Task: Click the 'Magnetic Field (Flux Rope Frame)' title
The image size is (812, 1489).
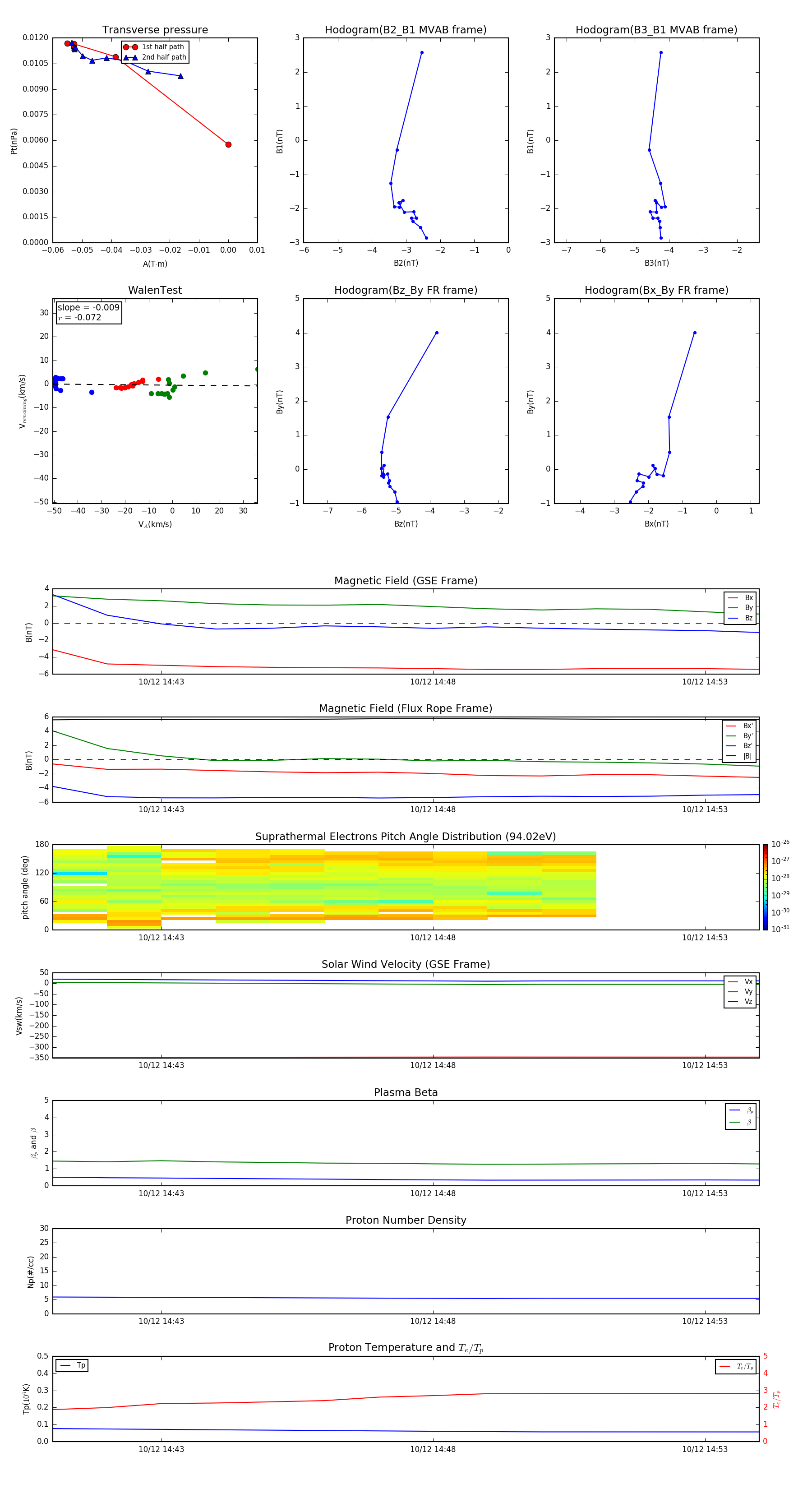Action: [x=406, y=709]
